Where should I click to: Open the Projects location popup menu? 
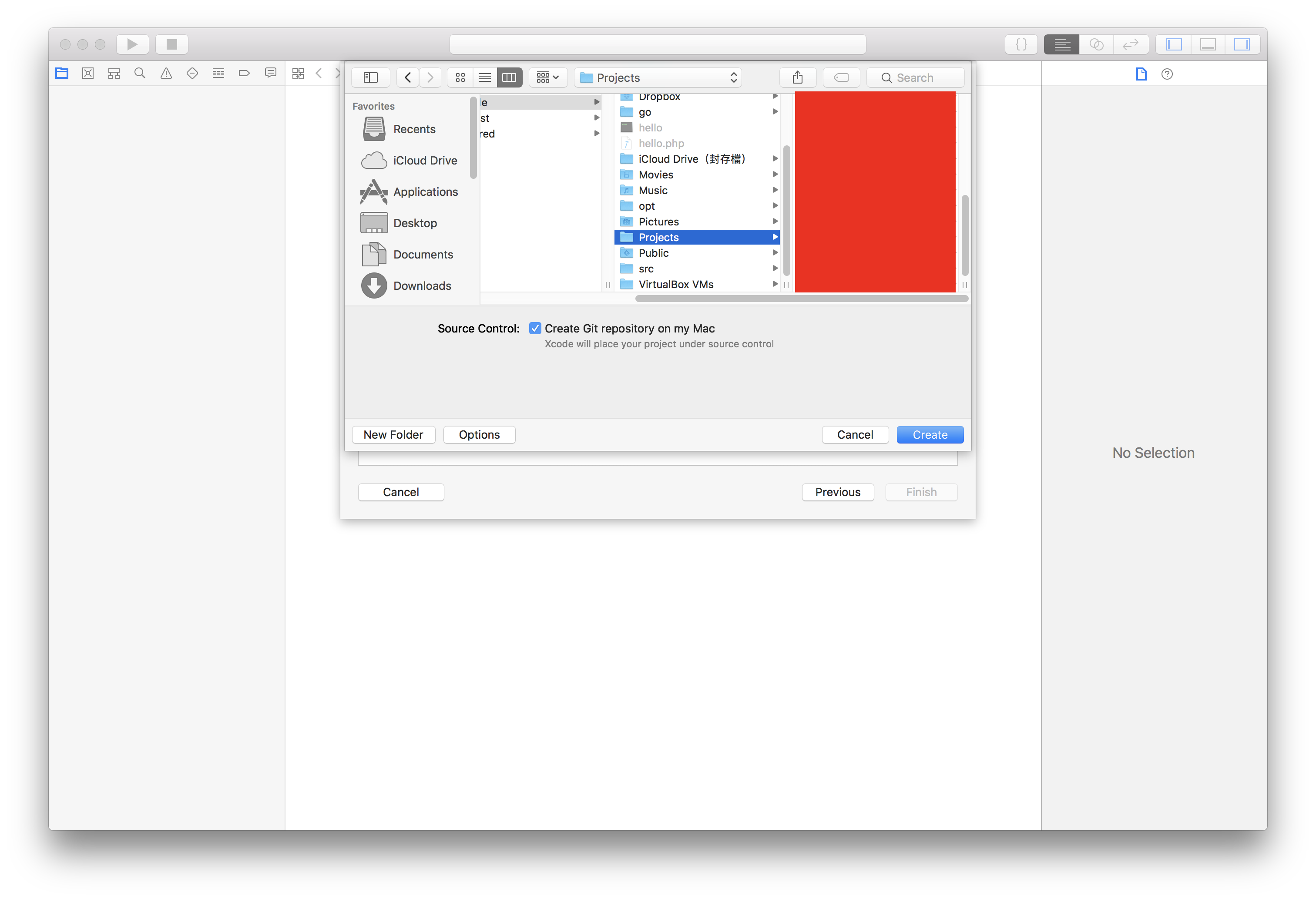[x=658, y=77]
